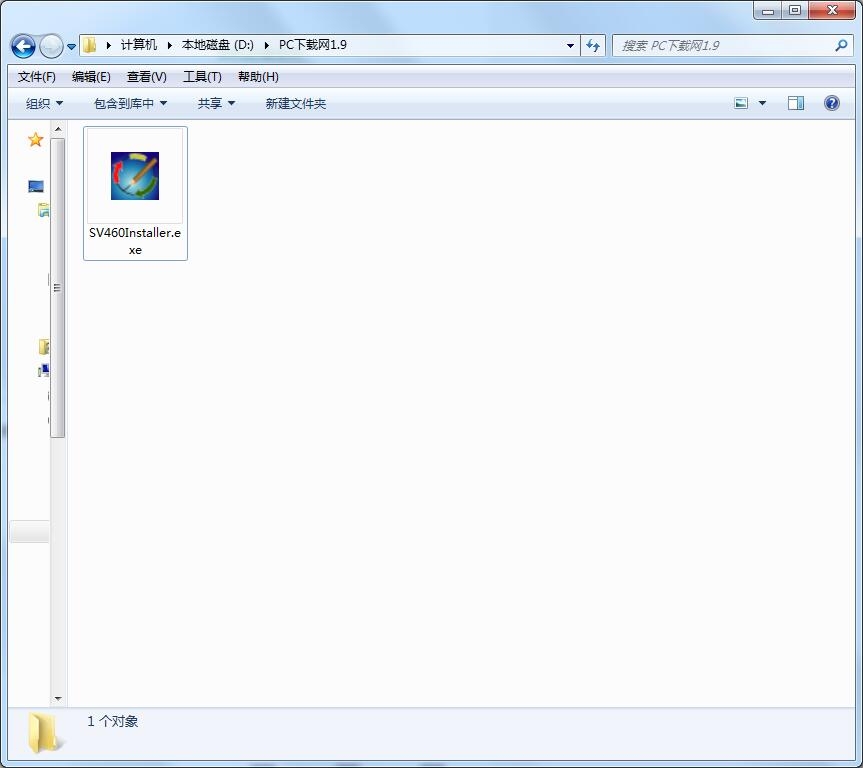
Task: Open the 组织 dropdown
Action: [x=44, y=104]
